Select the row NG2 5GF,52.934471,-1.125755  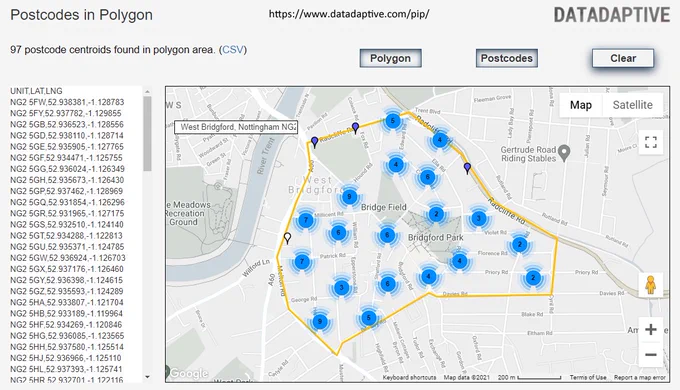pyautogui.click(x=66, y=158)
